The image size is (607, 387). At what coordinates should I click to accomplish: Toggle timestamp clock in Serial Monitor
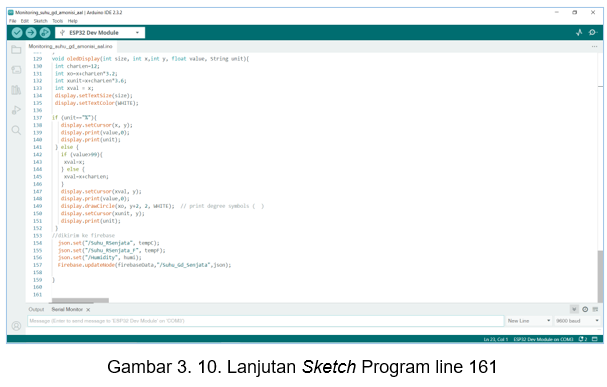[x=585, y=309]
